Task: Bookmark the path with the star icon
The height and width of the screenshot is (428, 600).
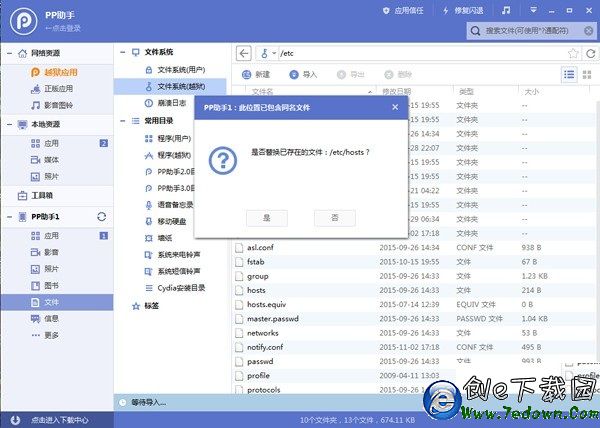Action: click(x=572, y=53)
